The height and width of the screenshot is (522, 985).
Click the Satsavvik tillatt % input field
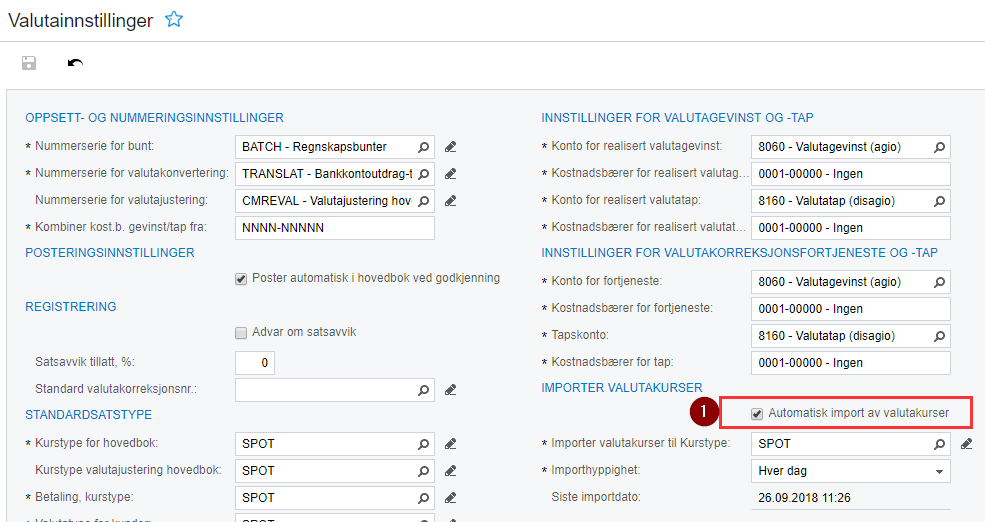[255, 363]
